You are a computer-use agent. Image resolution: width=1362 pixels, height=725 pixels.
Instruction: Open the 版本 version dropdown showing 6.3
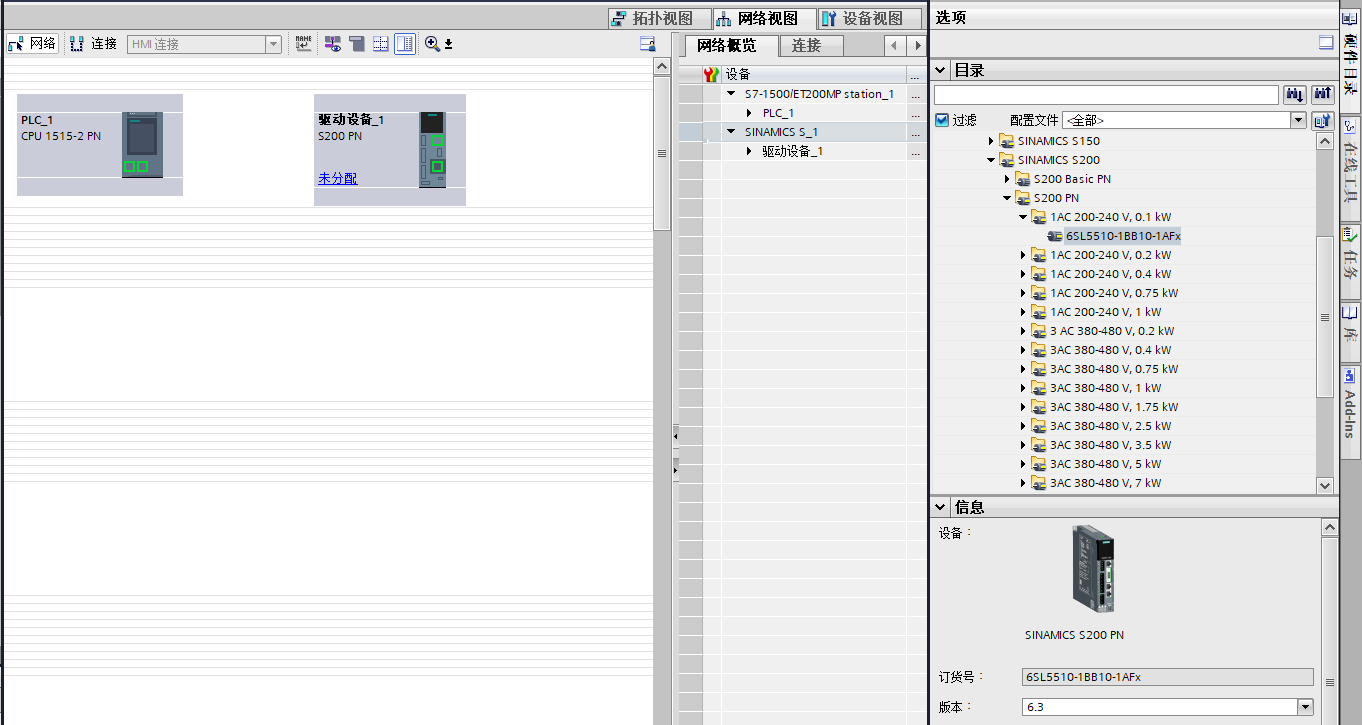[1304, 707]
